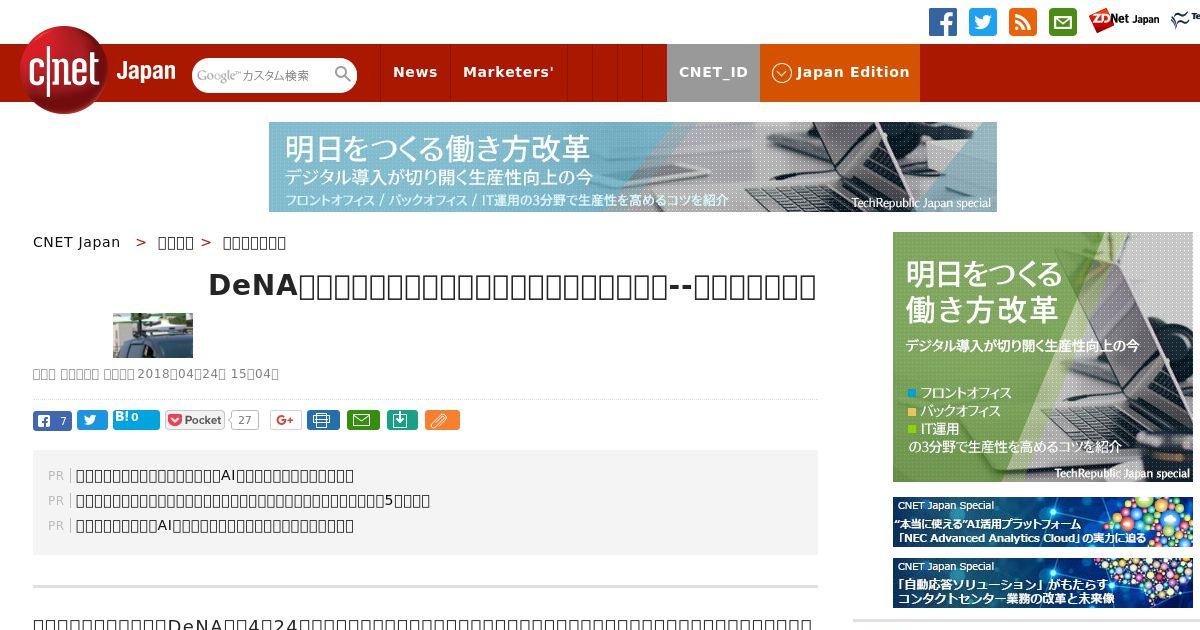The width and height of the screenshot is (1200, 630).
Task: Print the article using the printer icon
Action: coord(323,420)
